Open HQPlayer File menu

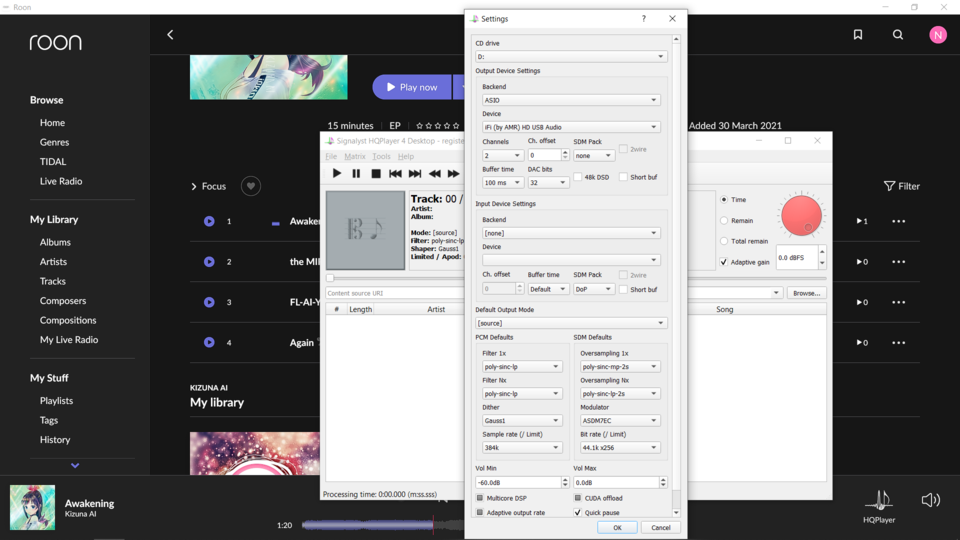pyautogui.click(x=331, y=157)
